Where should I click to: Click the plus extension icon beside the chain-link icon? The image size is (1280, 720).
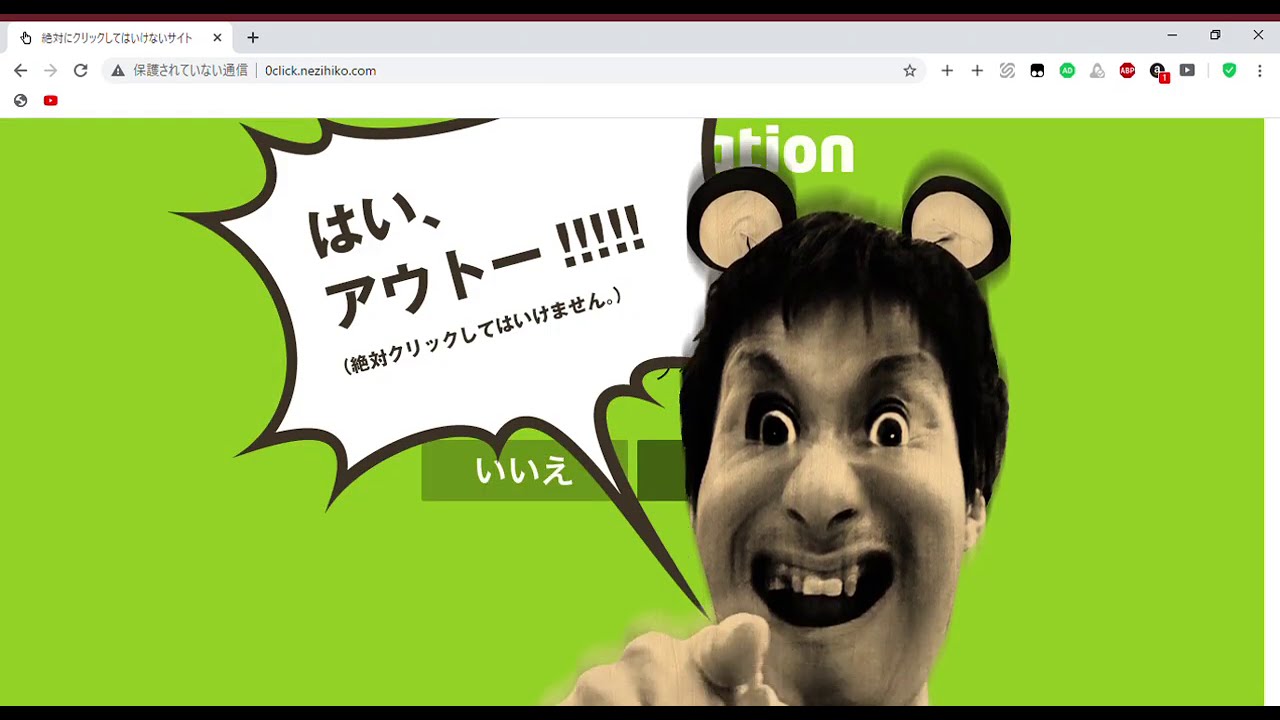point(977,71)
